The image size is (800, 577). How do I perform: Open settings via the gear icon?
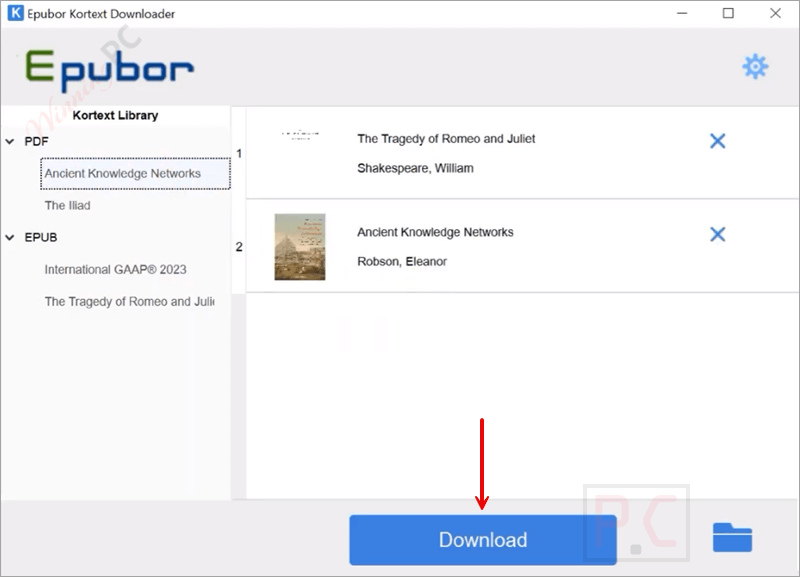pyautogui.click(x=755, y=66)
